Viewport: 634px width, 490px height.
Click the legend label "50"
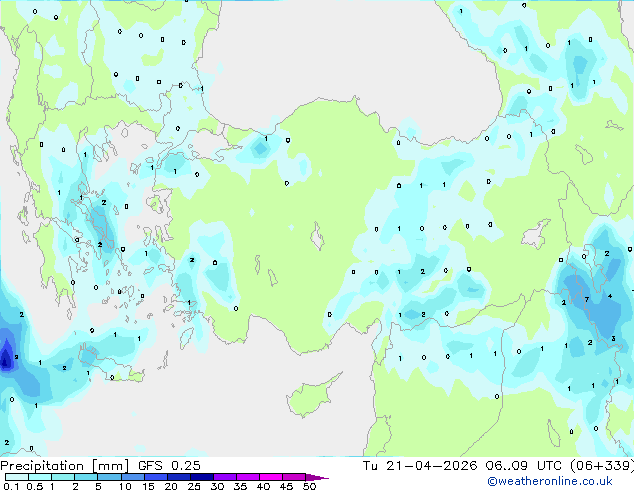click(x=309, y=486)
